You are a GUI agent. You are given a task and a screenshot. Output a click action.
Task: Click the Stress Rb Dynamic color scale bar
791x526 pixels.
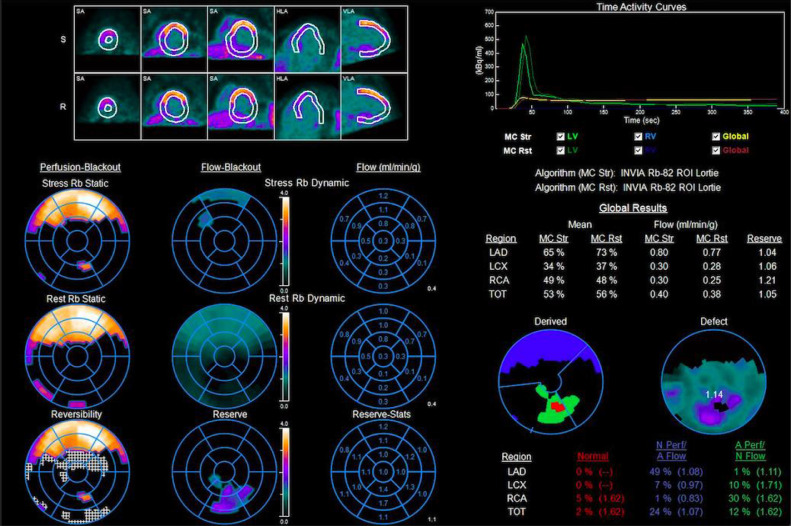[x=285, y=242]
